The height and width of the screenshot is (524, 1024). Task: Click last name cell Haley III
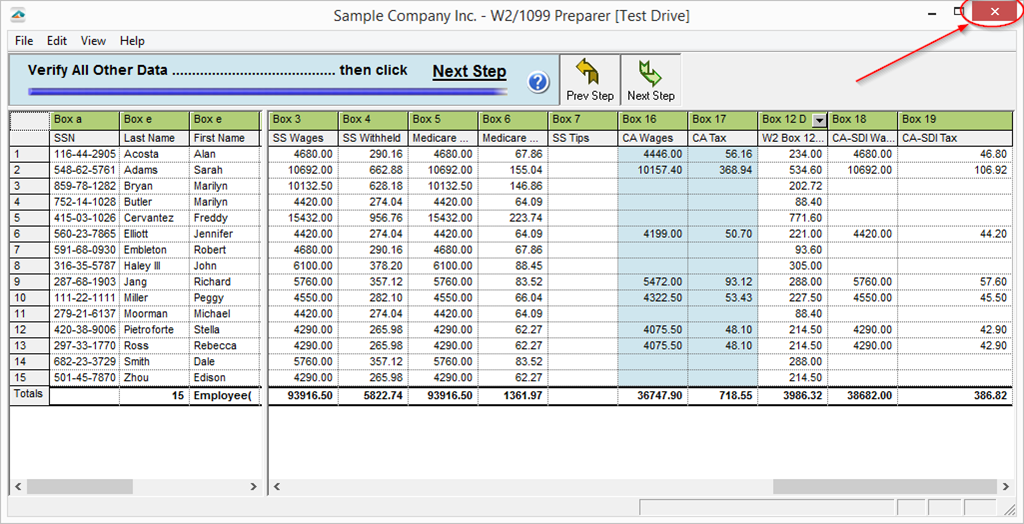coord(154,266)
